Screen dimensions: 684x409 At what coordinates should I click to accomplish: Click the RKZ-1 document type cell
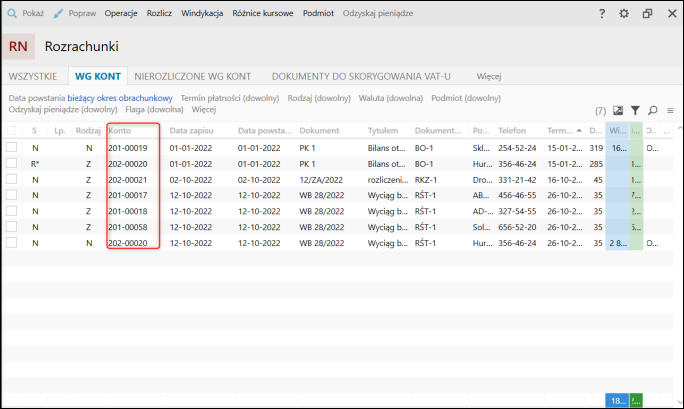point(425,180)
